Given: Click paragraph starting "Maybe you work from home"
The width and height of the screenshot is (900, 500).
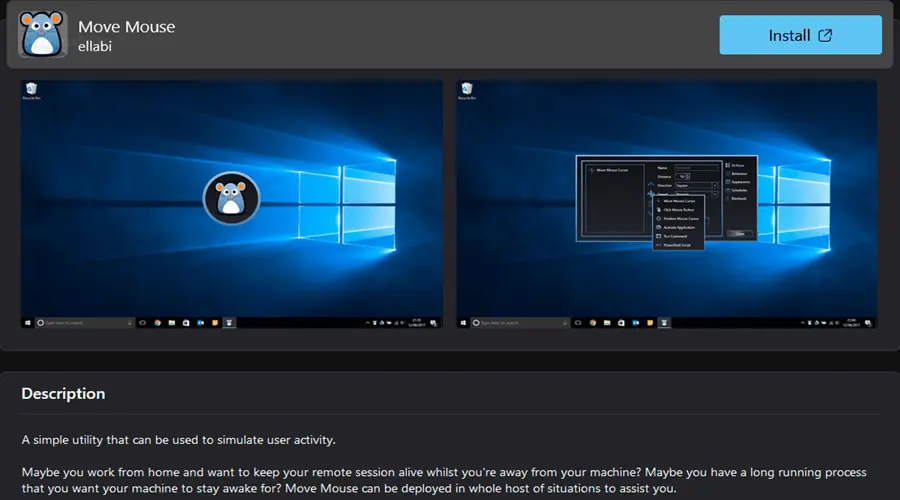Looking at the screenshot, I should tap(444, 480).
